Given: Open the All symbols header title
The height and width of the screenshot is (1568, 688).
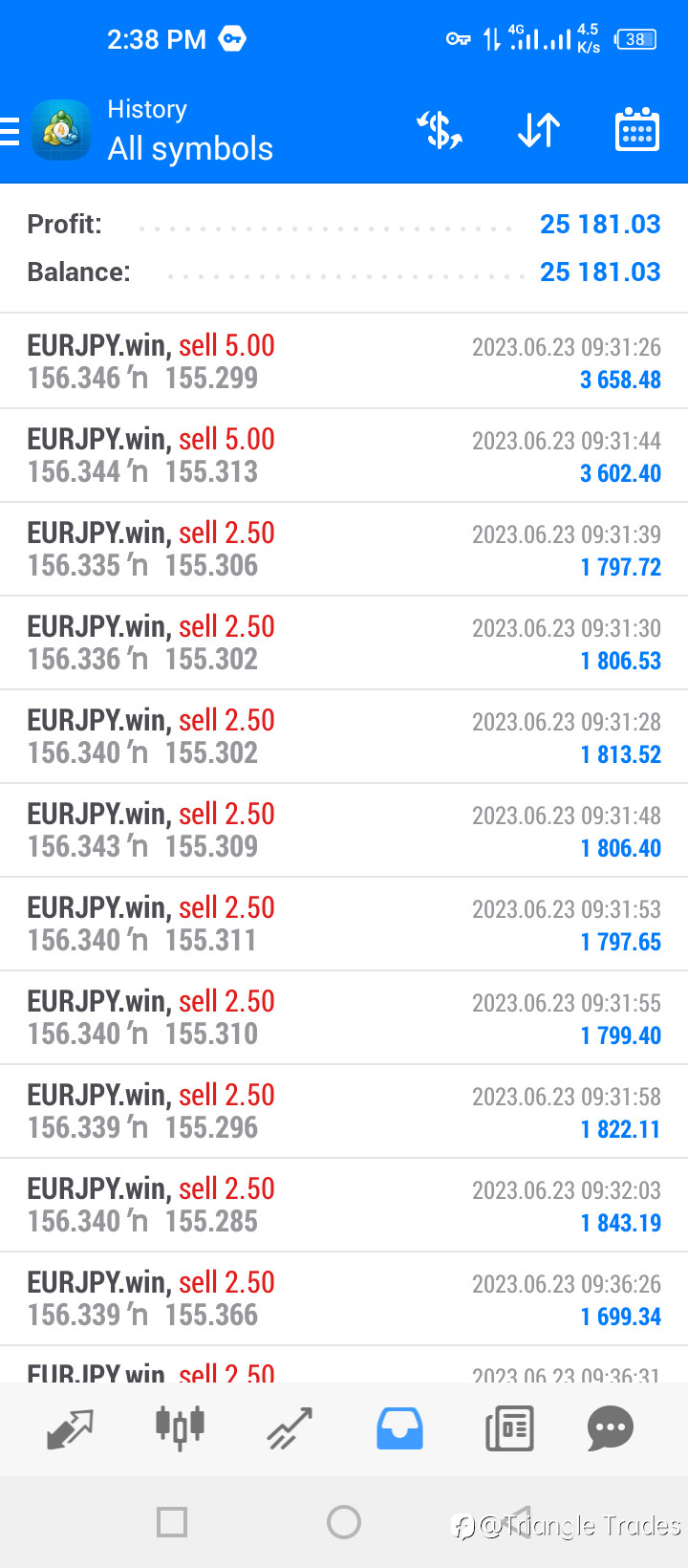Looking at the screenshot, I should coord(190,149).
